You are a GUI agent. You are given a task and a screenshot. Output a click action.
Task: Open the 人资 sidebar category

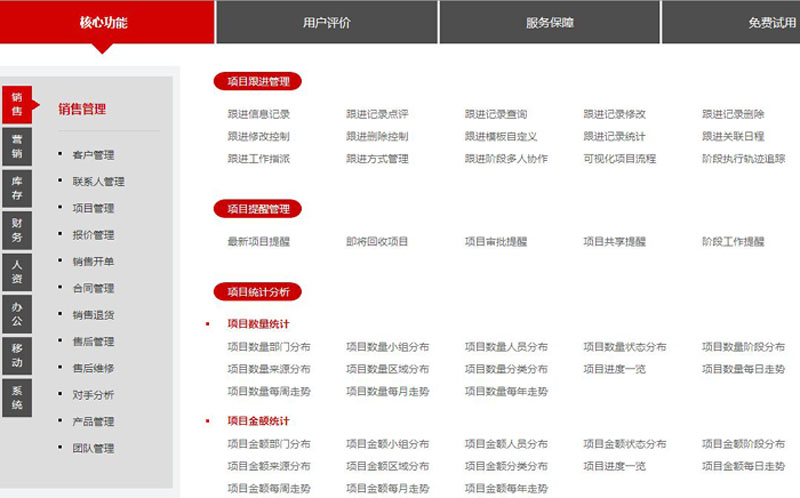[17, 272]
